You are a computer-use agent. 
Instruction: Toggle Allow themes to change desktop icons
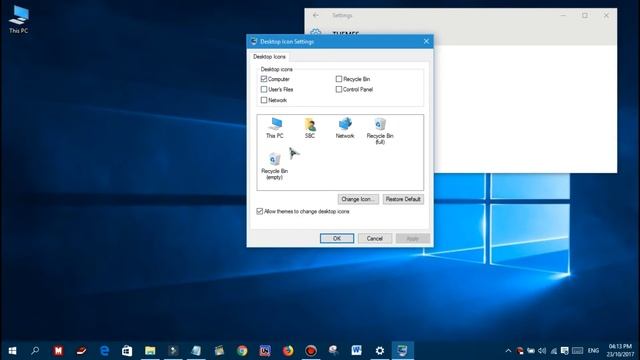point(260,211)
